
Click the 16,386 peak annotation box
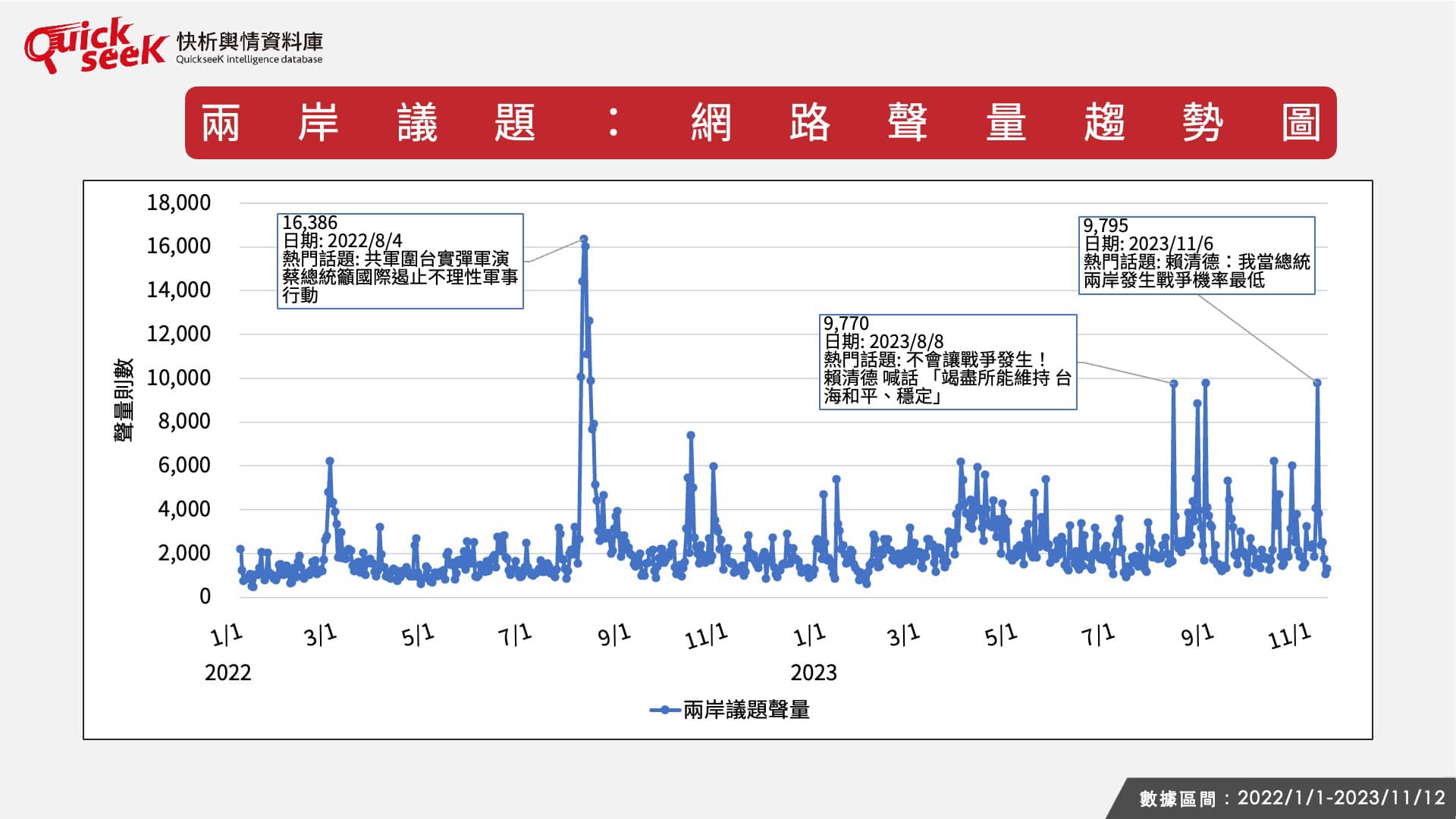click(400, 261)
